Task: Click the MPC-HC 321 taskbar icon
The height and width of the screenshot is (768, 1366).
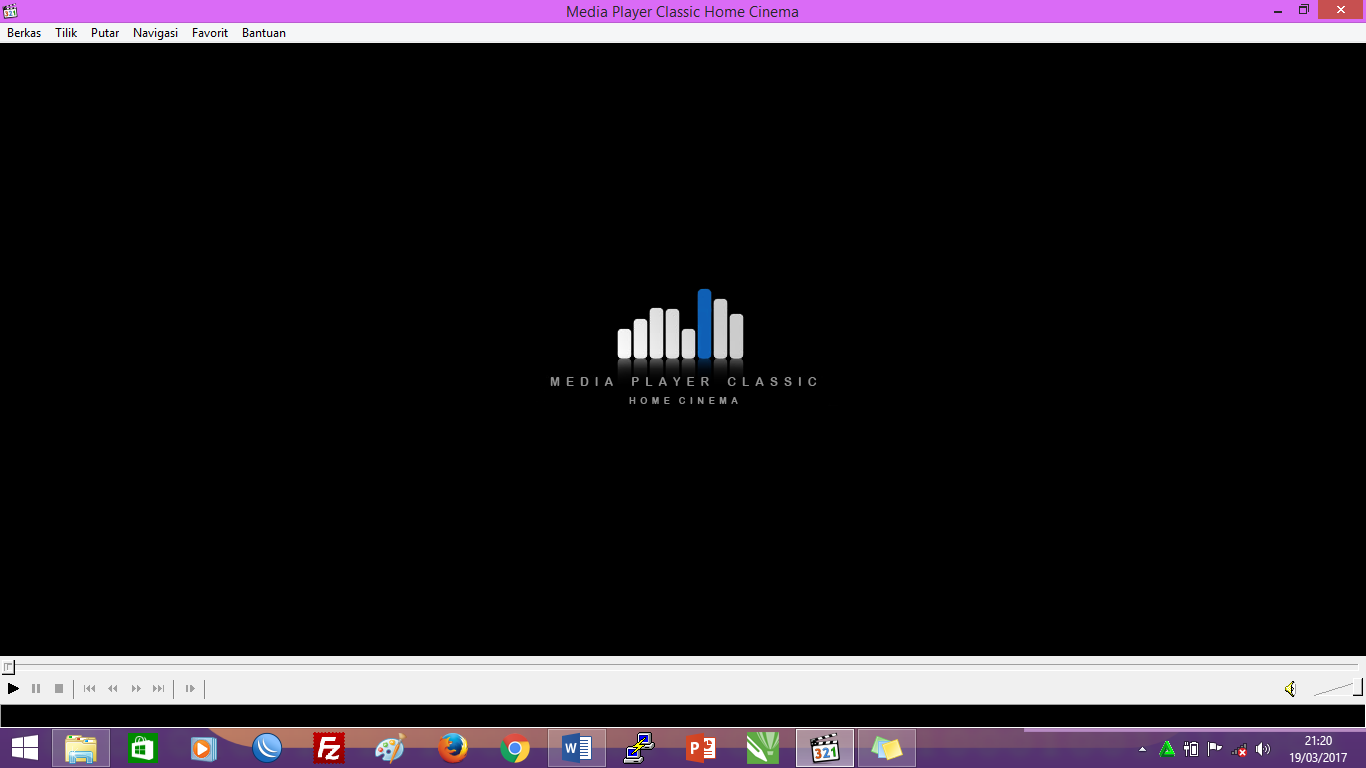Action: click(825, 748)
